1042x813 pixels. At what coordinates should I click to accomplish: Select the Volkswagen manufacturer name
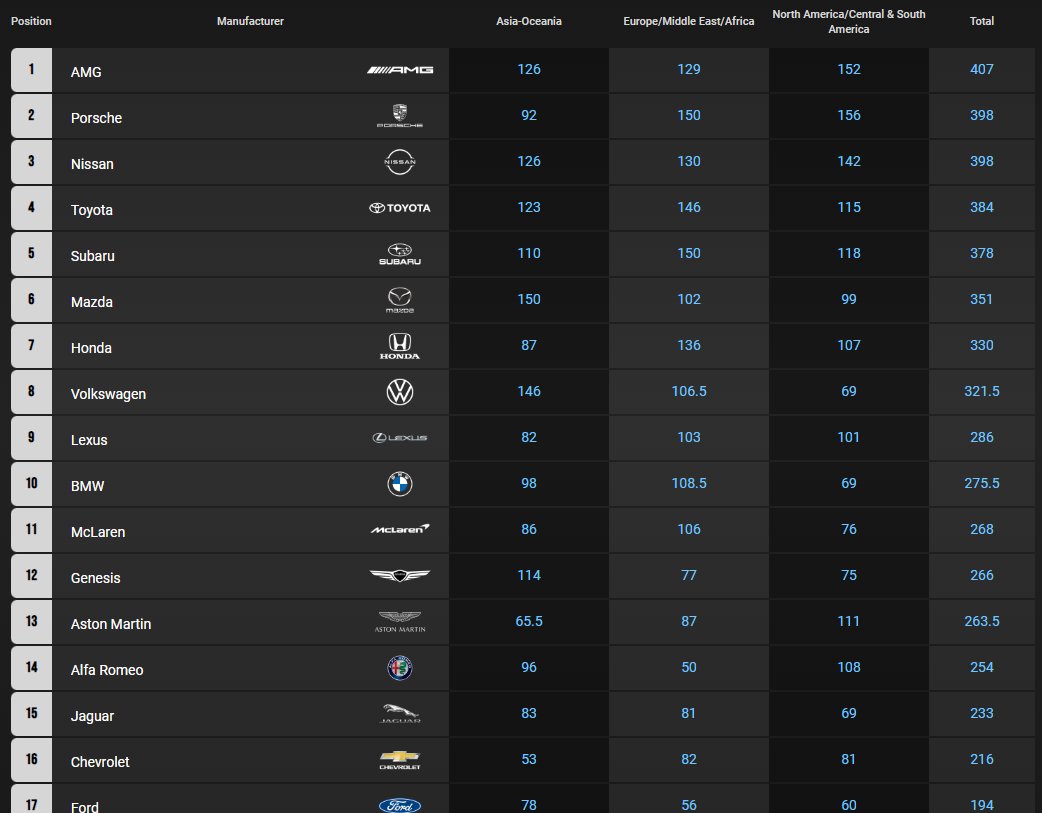108,394
